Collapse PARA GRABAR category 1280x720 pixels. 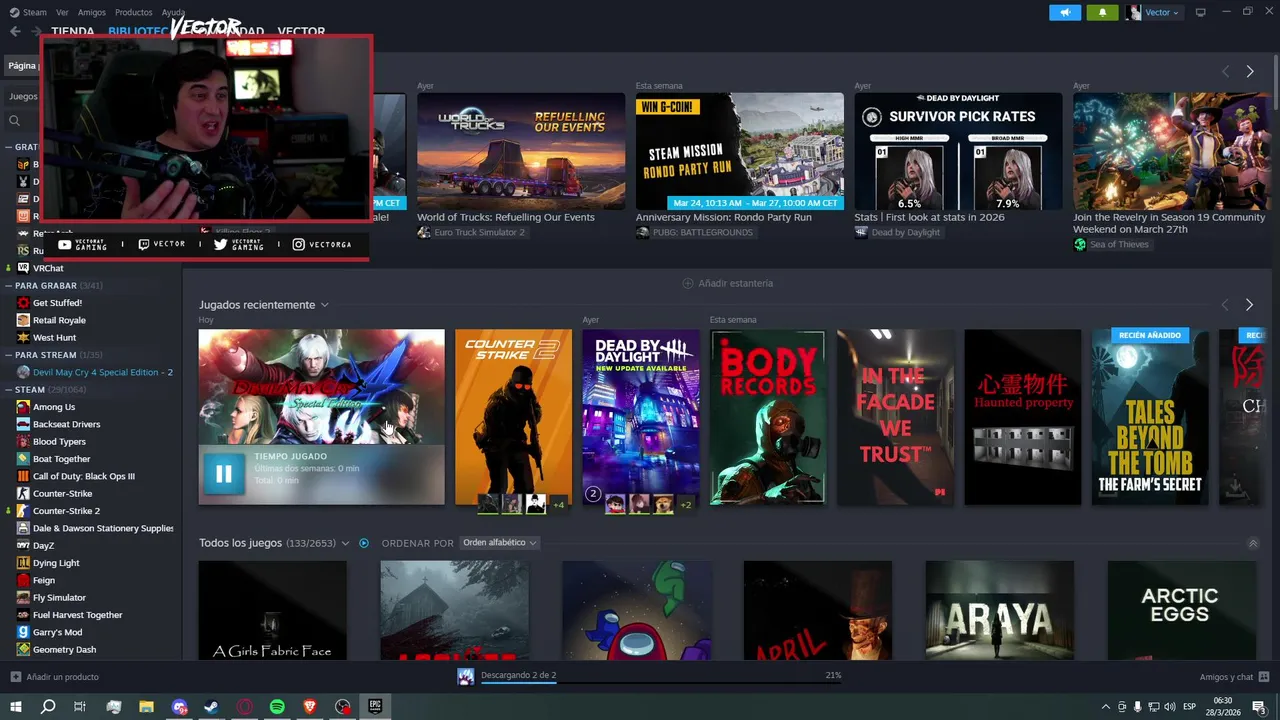(8, 286)
